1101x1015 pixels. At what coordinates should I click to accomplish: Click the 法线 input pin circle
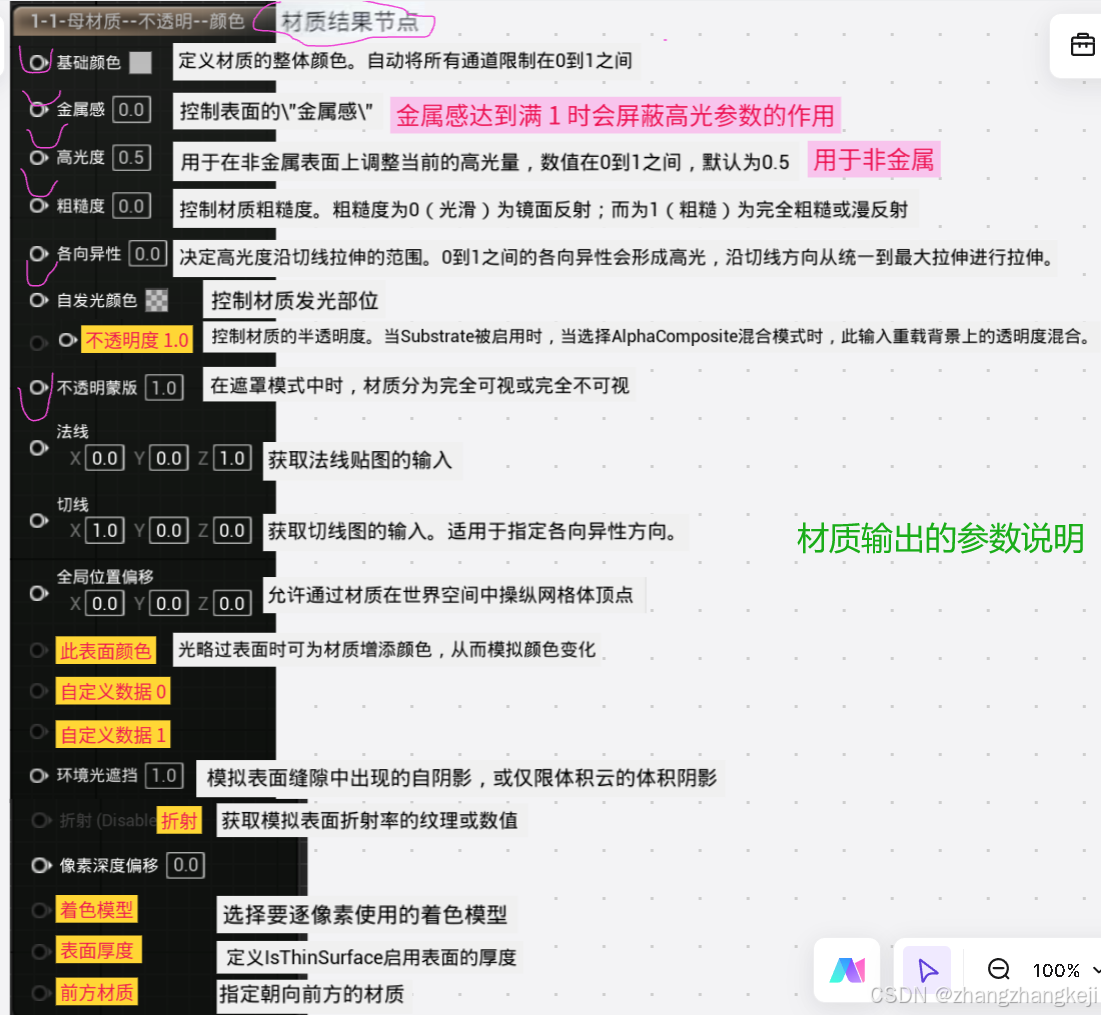tap(37, 449)
